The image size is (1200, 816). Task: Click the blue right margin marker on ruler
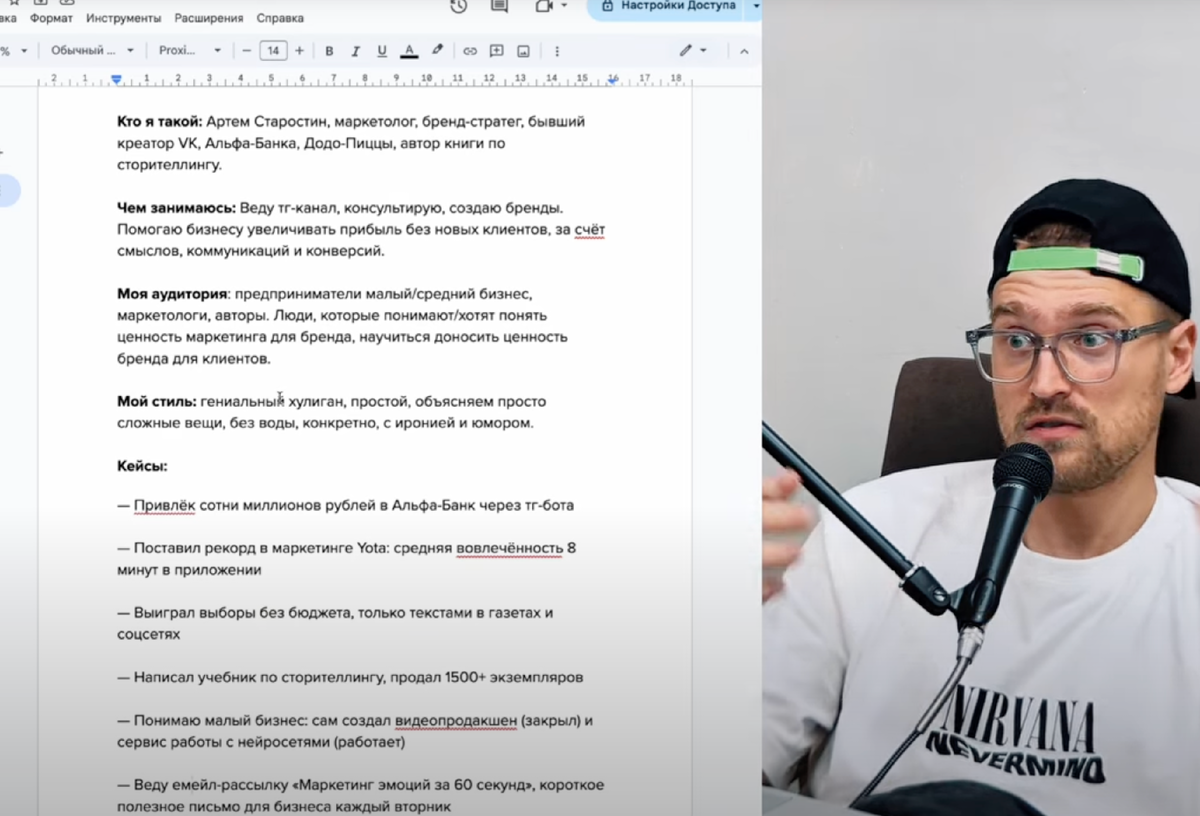(612, 79)
